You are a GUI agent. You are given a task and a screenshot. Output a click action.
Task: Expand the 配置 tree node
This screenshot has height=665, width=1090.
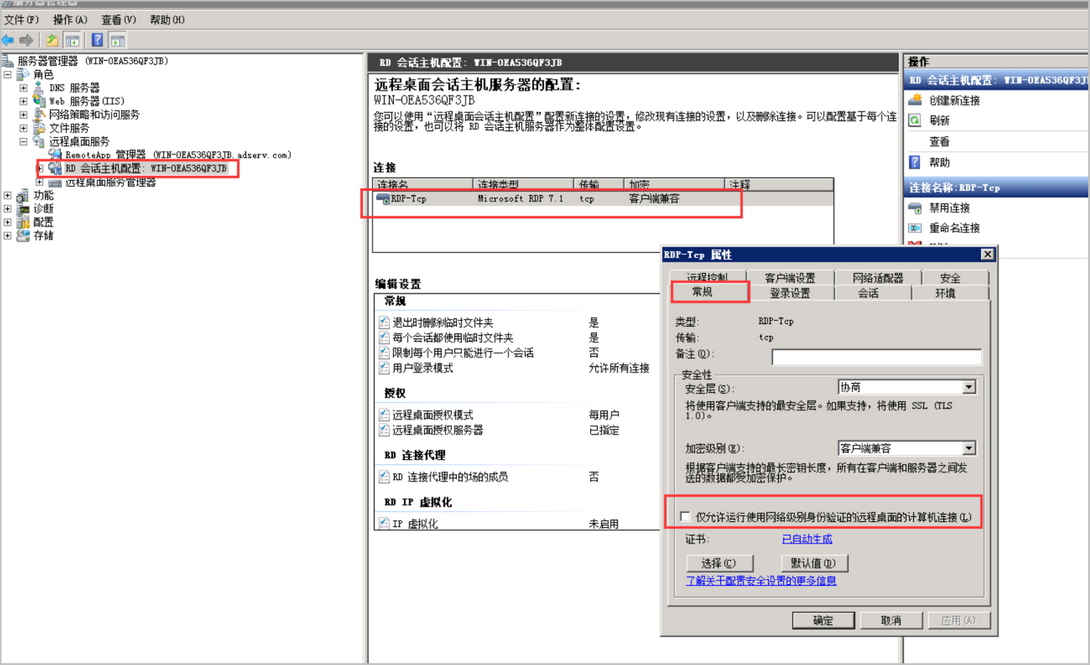pyautogui.click(x=8, y=222)
